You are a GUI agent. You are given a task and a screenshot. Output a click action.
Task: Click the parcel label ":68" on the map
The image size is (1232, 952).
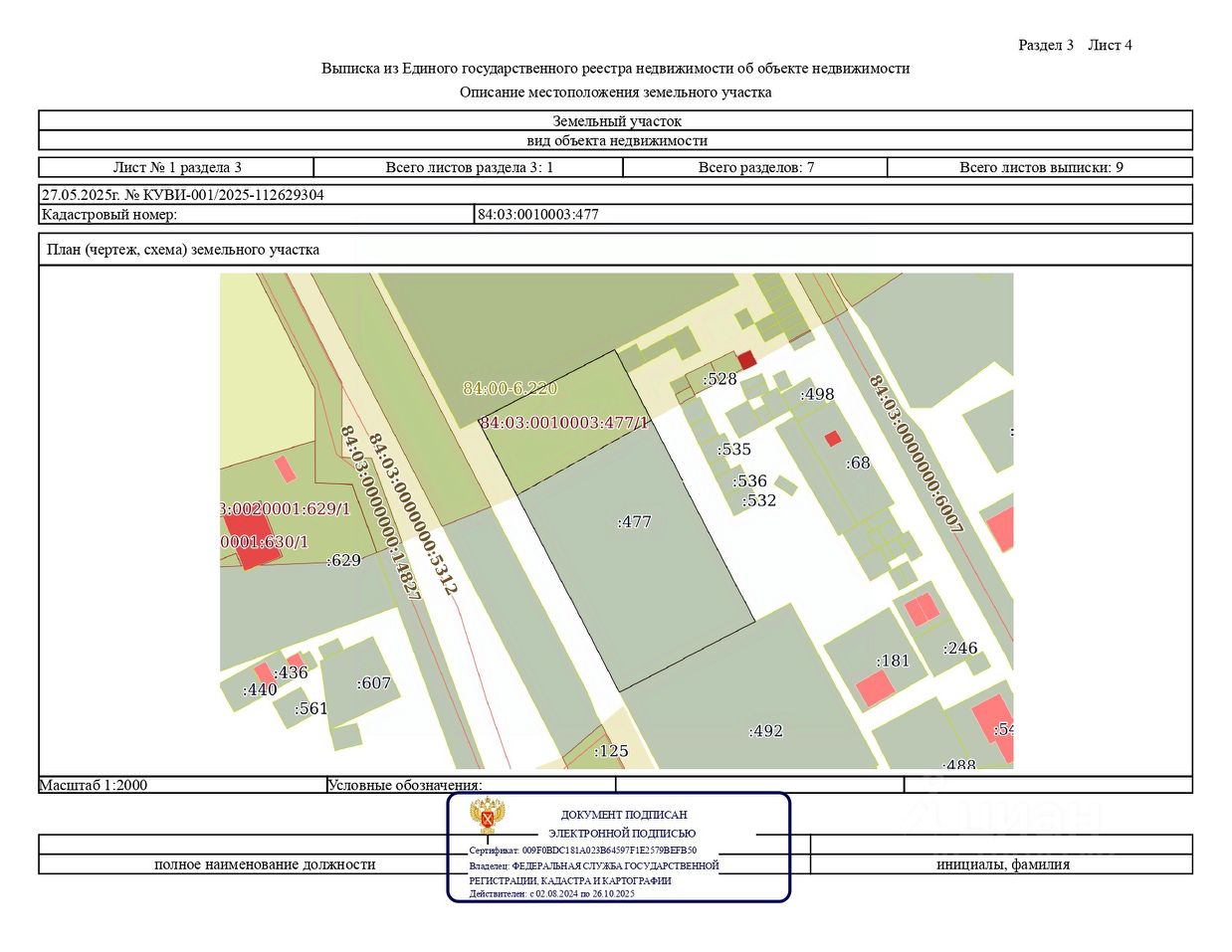pos(858,463)
